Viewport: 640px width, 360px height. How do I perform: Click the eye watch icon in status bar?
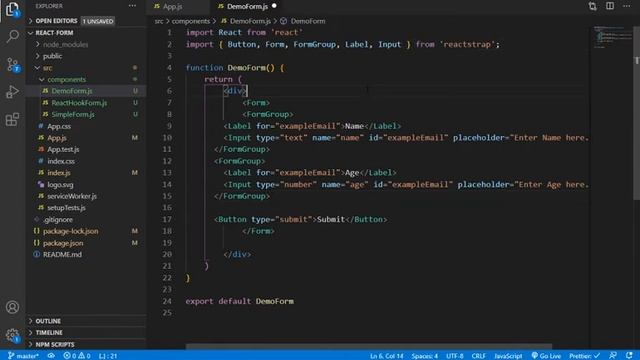[x=51, y=356]
